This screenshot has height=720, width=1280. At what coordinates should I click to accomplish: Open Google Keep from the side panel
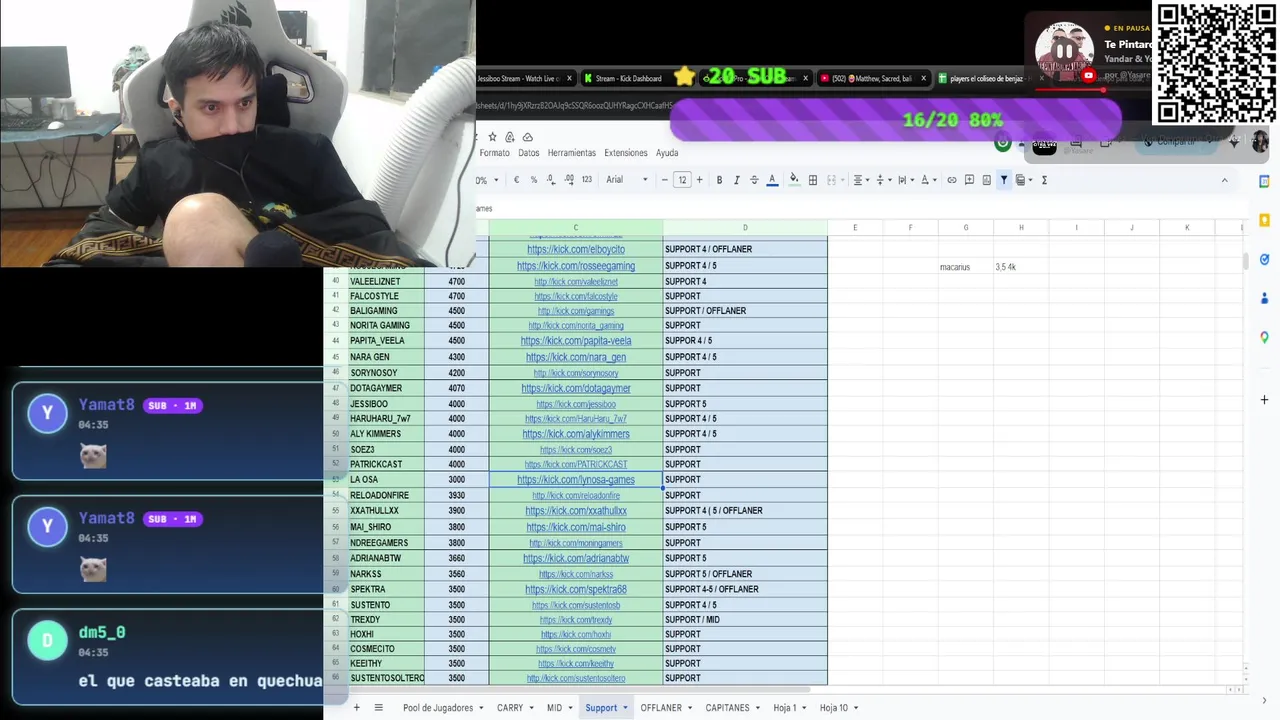click(1264, 220)
